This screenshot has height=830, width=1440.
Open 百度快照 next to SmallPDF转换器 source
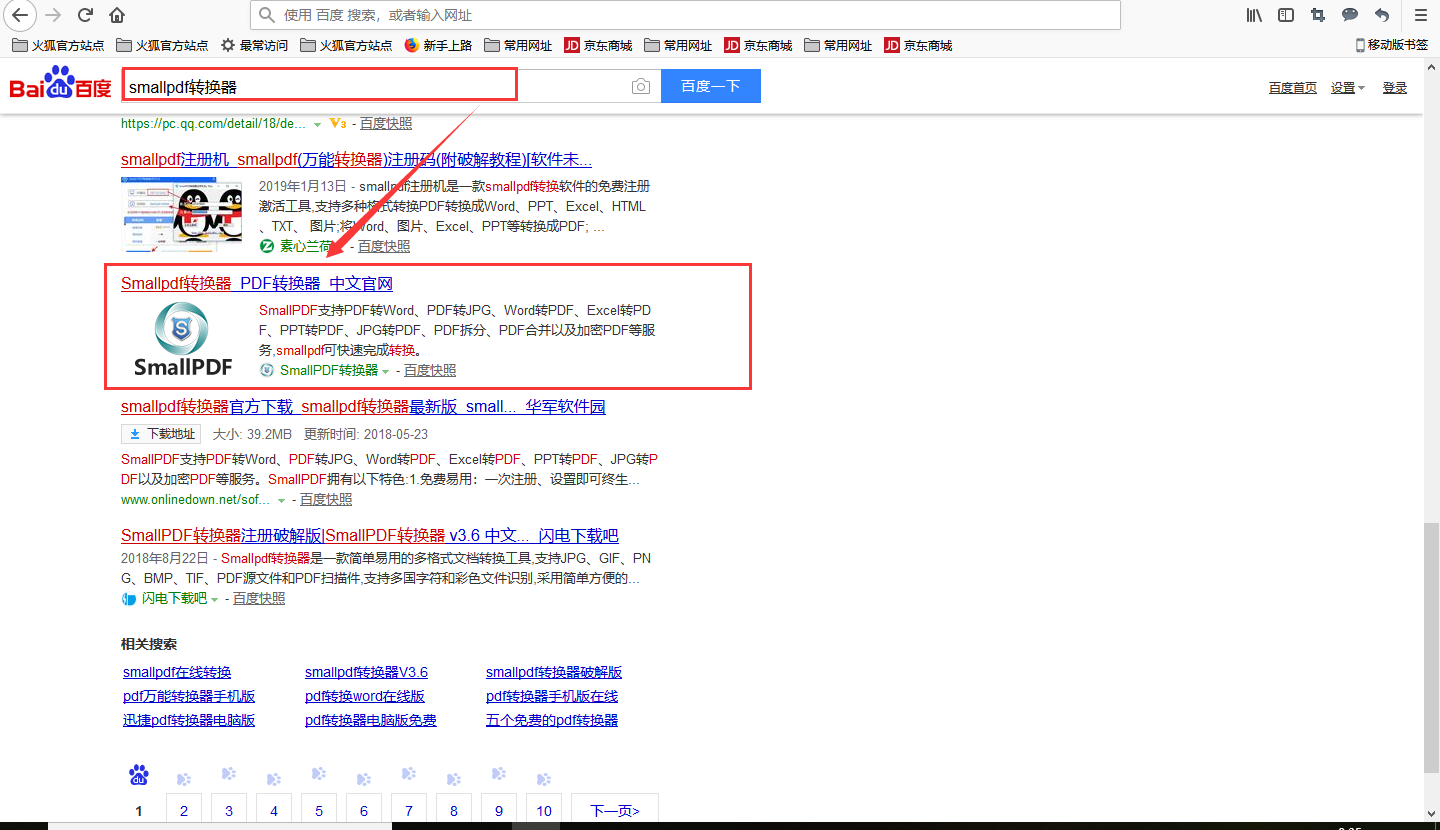[x=430, y=370]
